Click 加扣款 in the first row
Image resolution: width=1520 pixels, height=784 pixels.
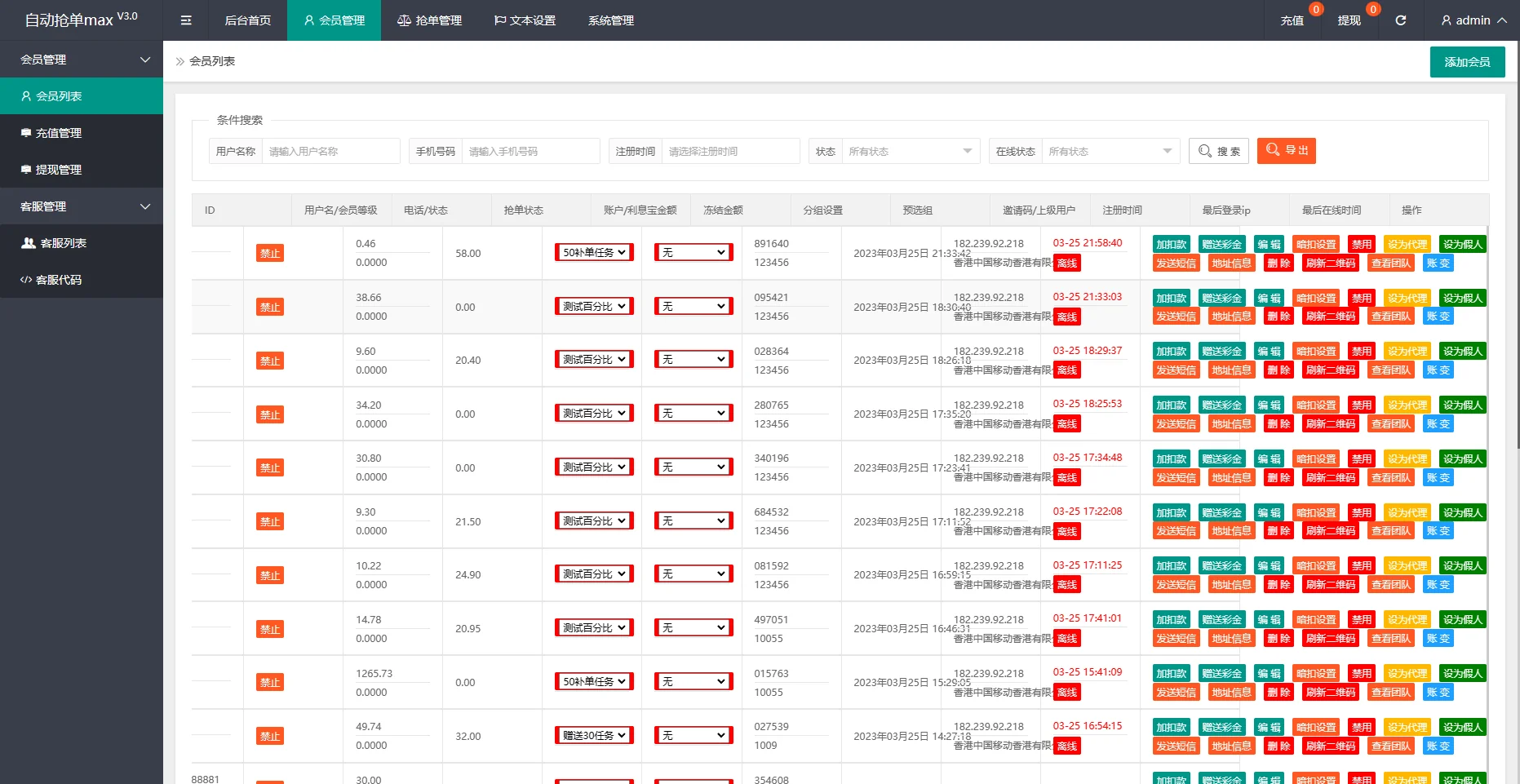[x=1171, y=244]
